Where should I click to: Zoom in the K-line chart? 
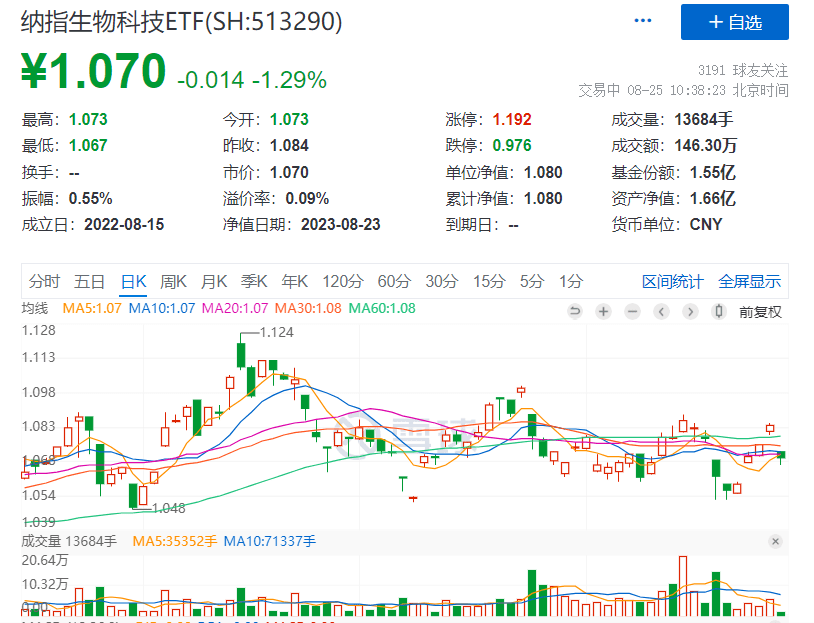(x=604, y=311)
